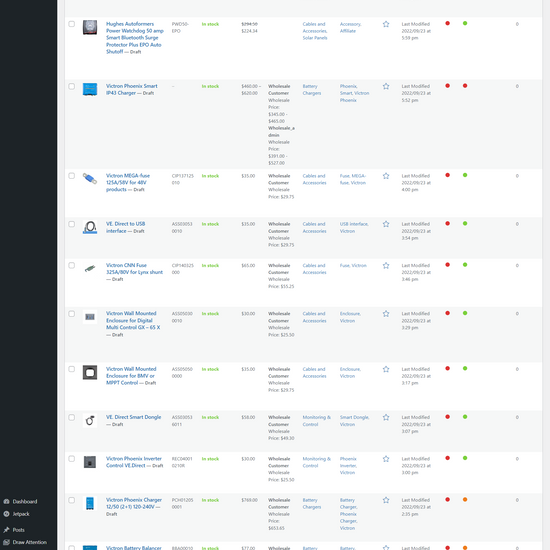The image size is (550, 550).
Task: Select checkbox for Hughes Autoformers Power Watchdog
Action: pos(72,24)
